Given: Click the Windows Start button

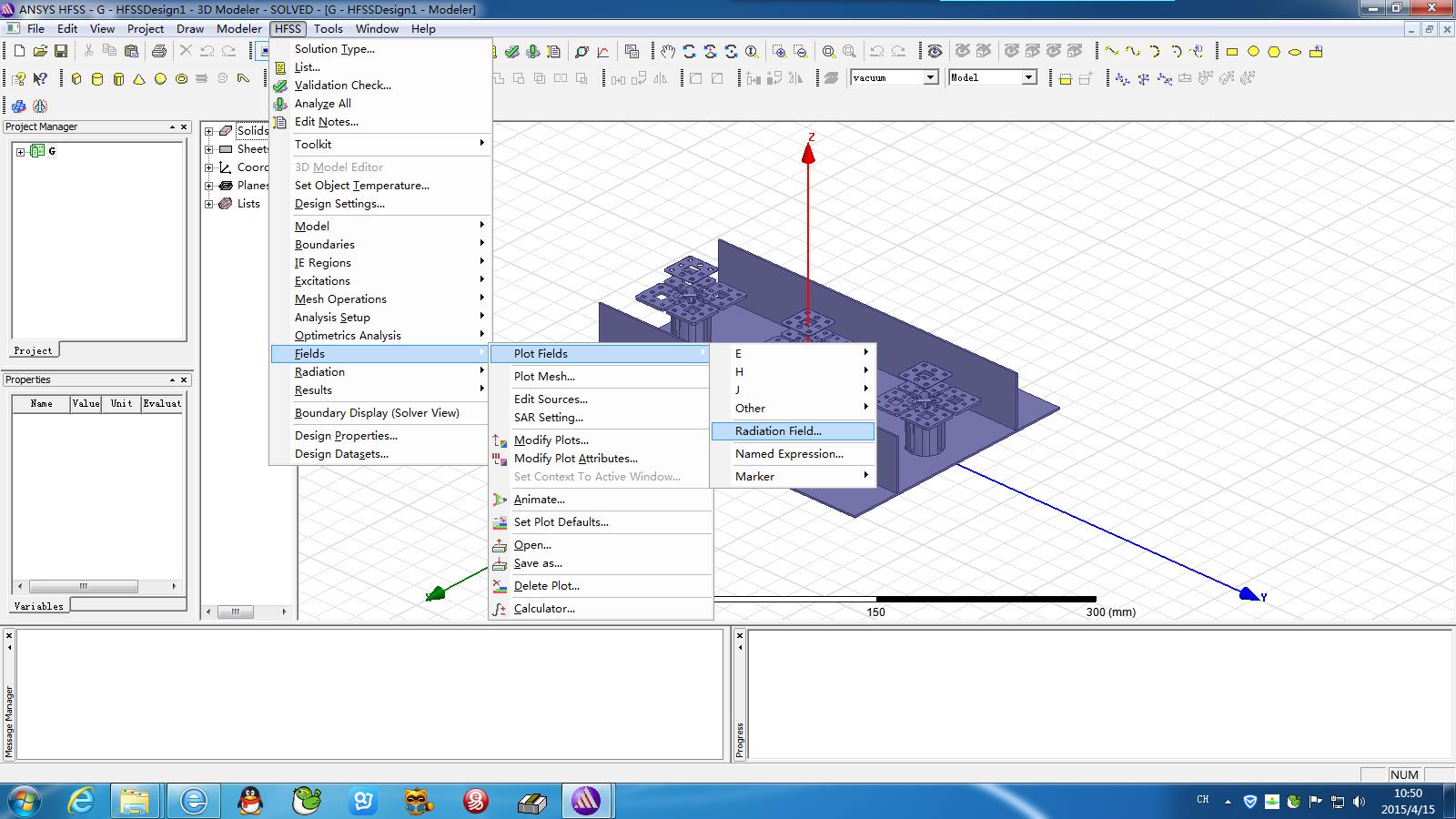Looking at the screenshot, I should click(x=24, y=801).
